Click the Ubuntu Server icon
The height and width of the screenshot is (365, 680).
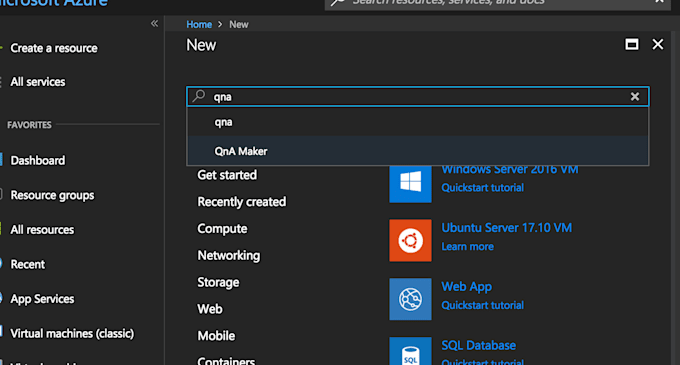[x=410, y=240]
